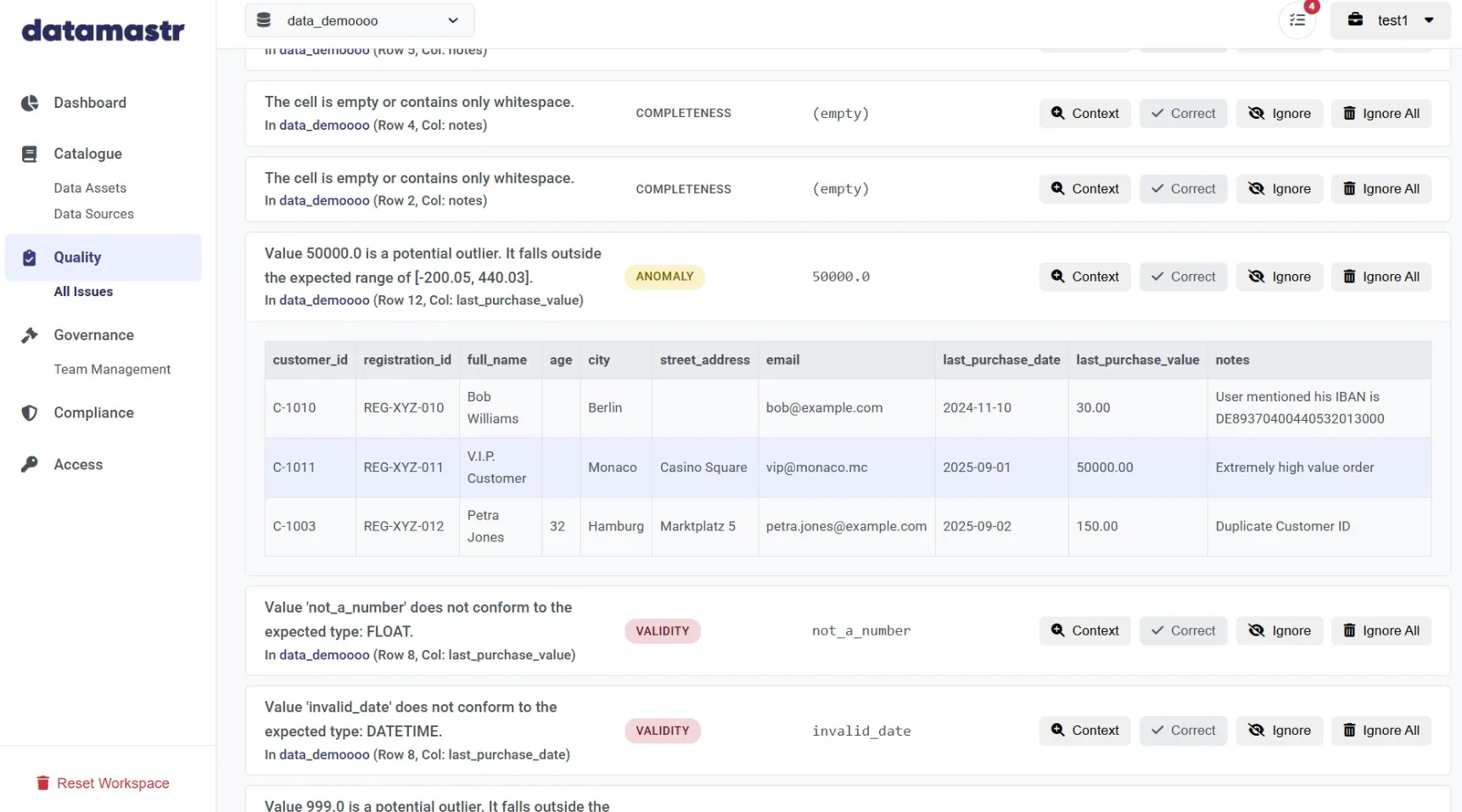This screenshot has width=1462, height=812.
Task: Click the database icon in the selector
Action: click(x=264, y=20)
